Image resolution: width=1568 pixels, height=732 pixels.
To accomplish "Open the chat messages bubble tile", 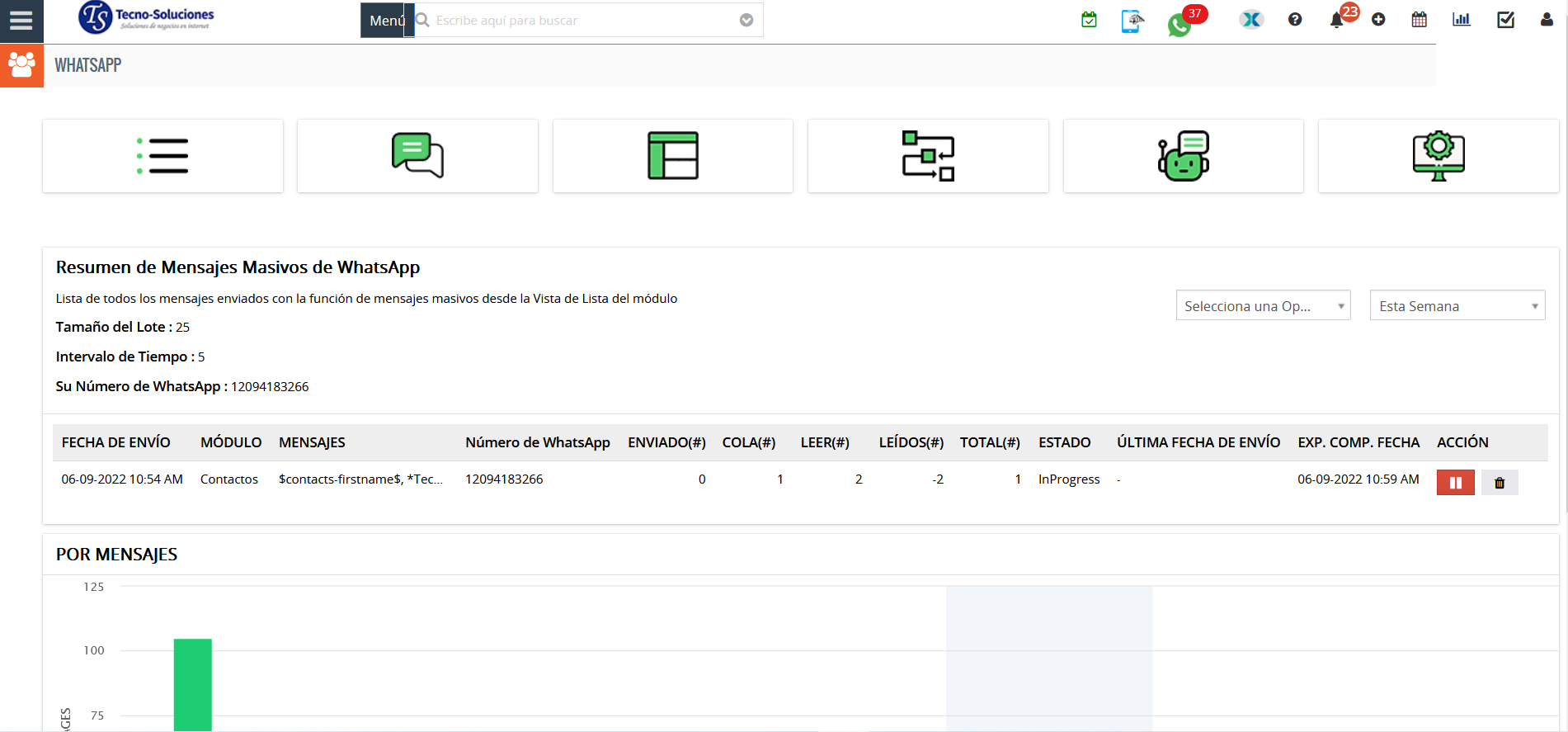I will click(417, 156).
